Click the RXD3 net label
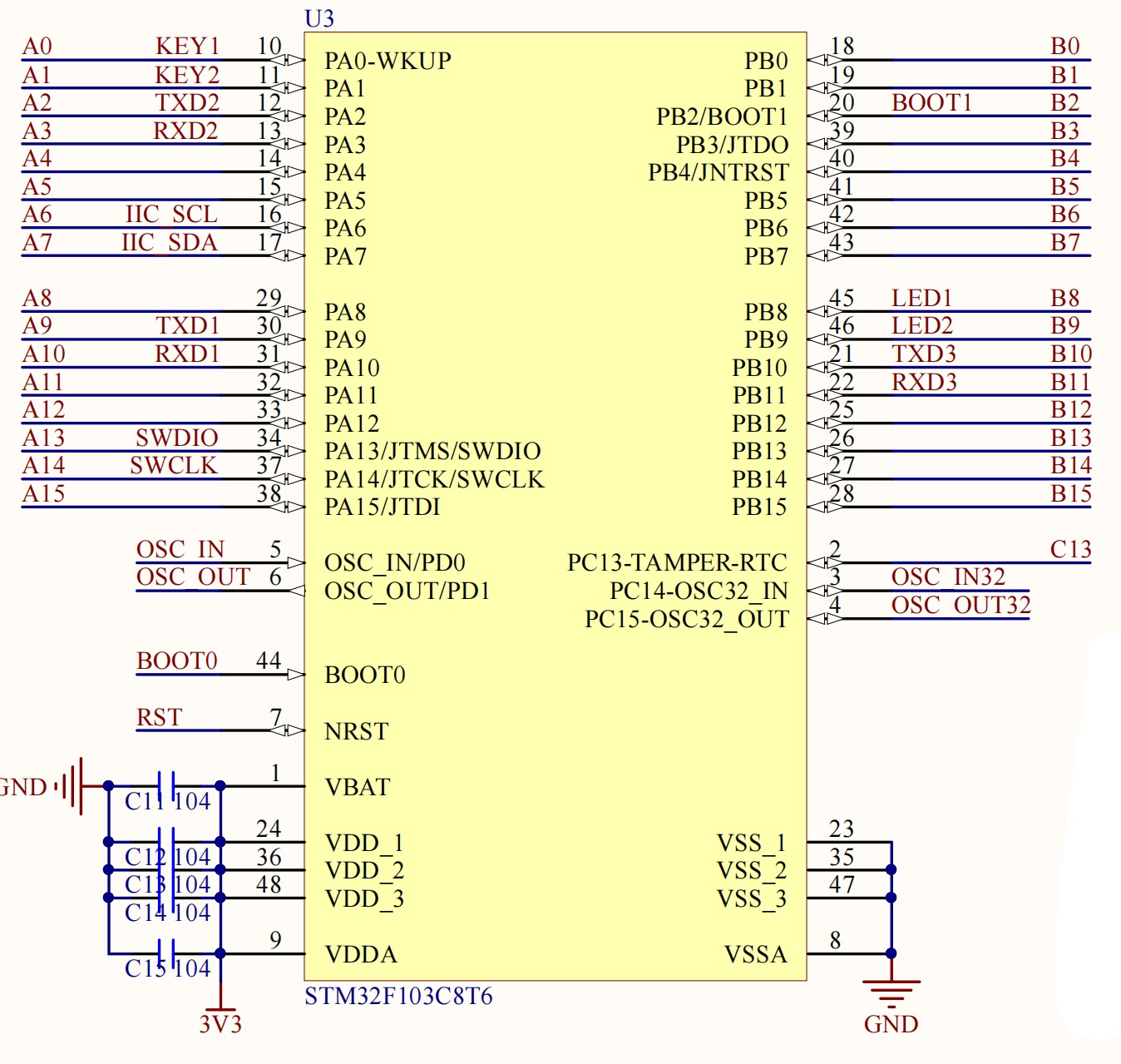Screen dimensions: 1121x1064 pos(924,382)
